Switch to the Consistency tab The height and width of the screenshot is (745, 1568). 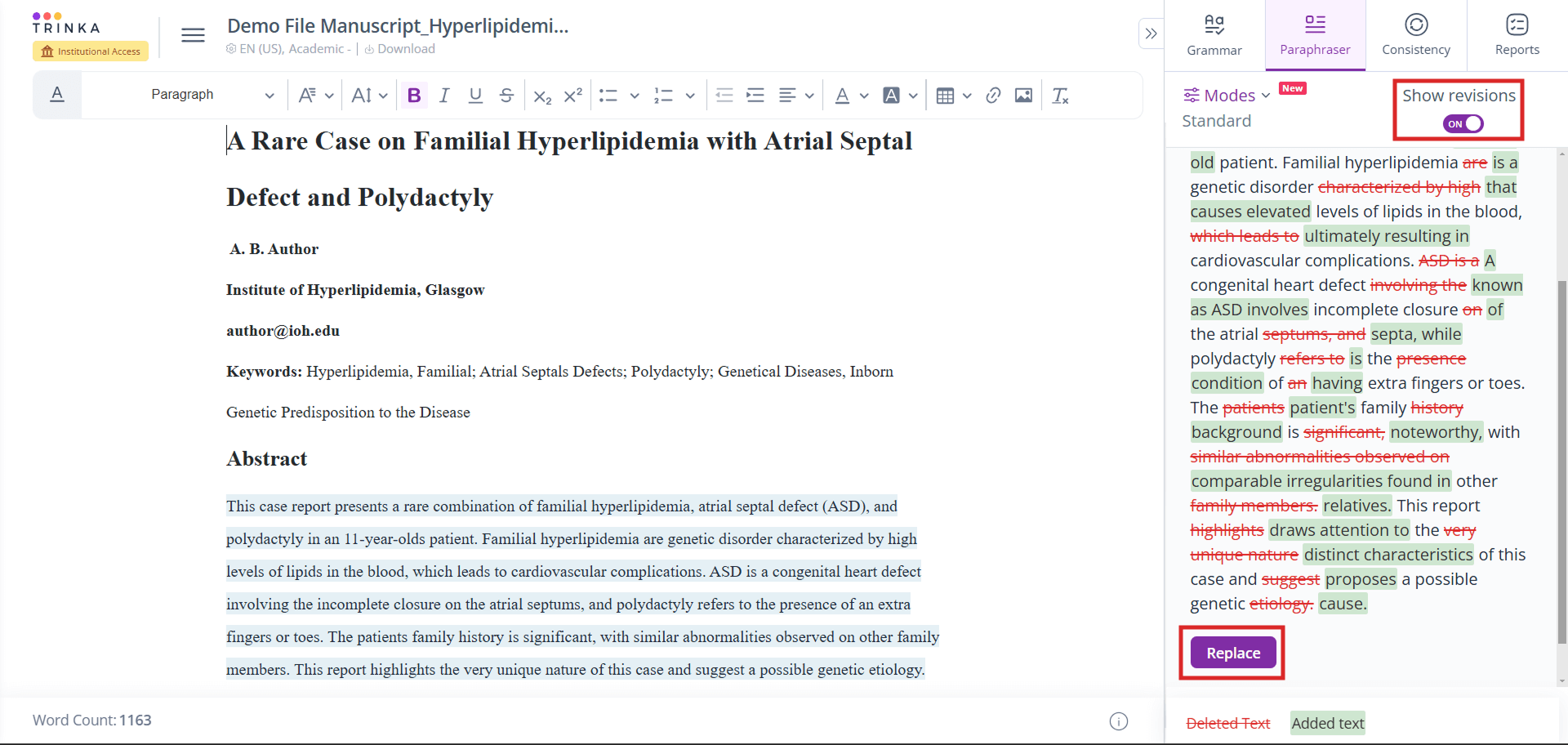(x=1416, y=36)
